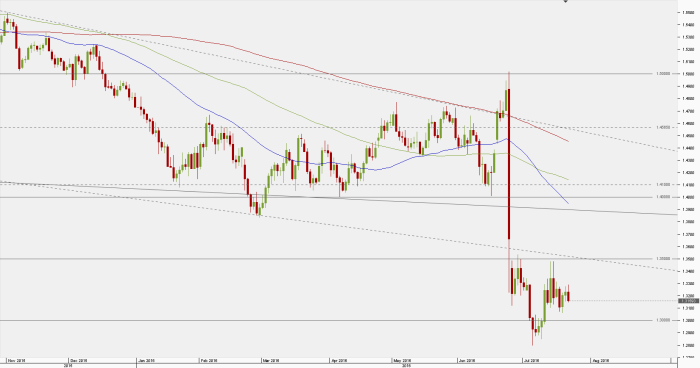700x368 pixels.
Task: Click the current price marker on price axis
Action: click(688, 301)
